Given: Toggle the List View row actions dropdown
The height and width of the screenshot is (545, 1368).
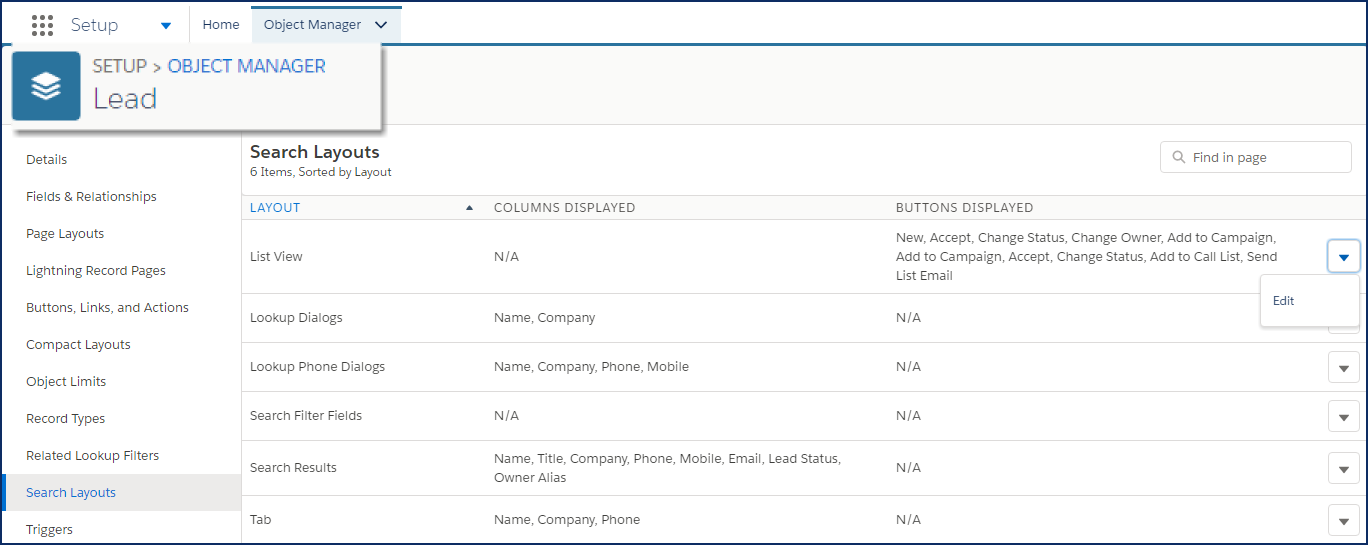Looking at the screenshot, I should point(1343,257).
